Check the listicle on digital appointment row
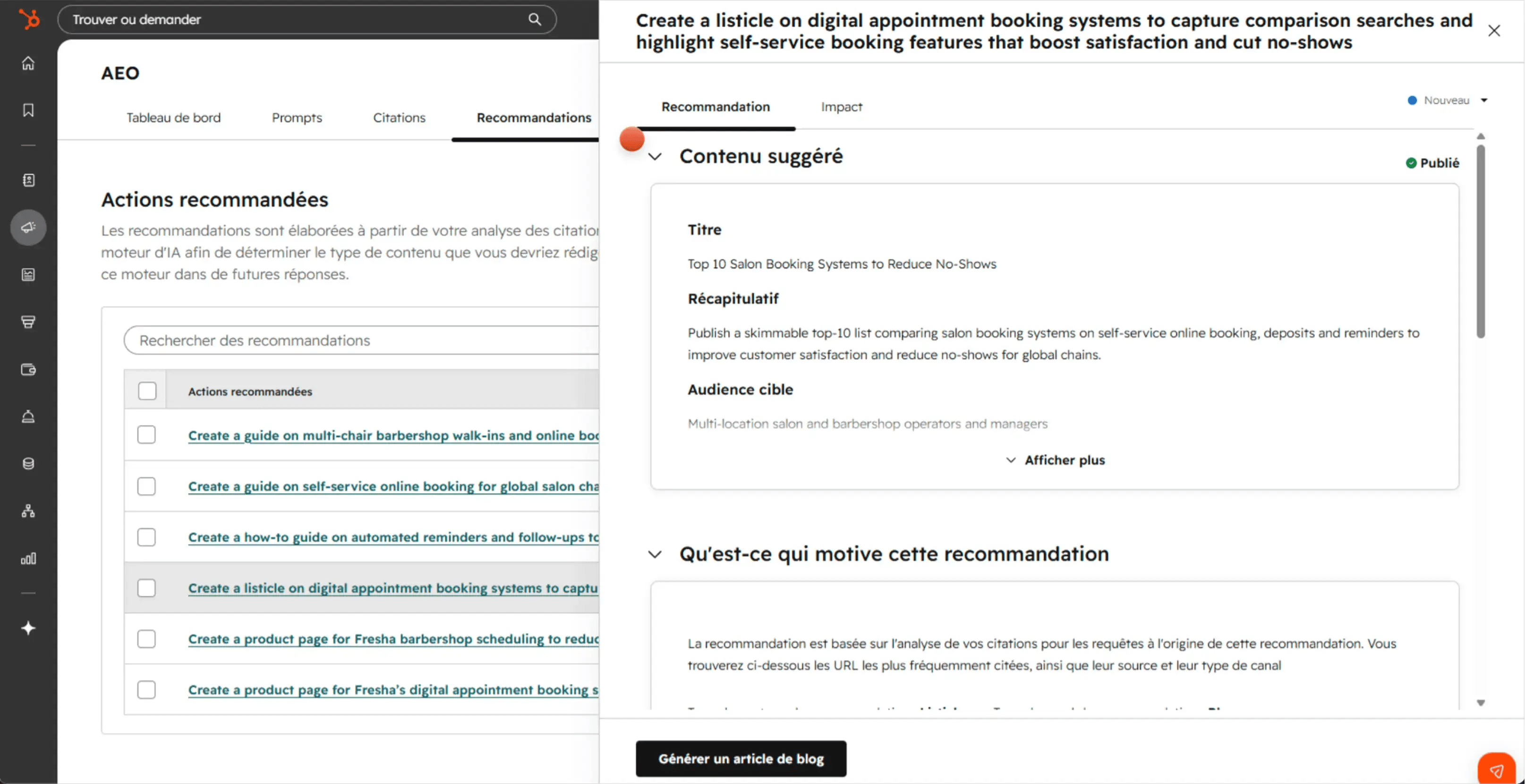 146,588
